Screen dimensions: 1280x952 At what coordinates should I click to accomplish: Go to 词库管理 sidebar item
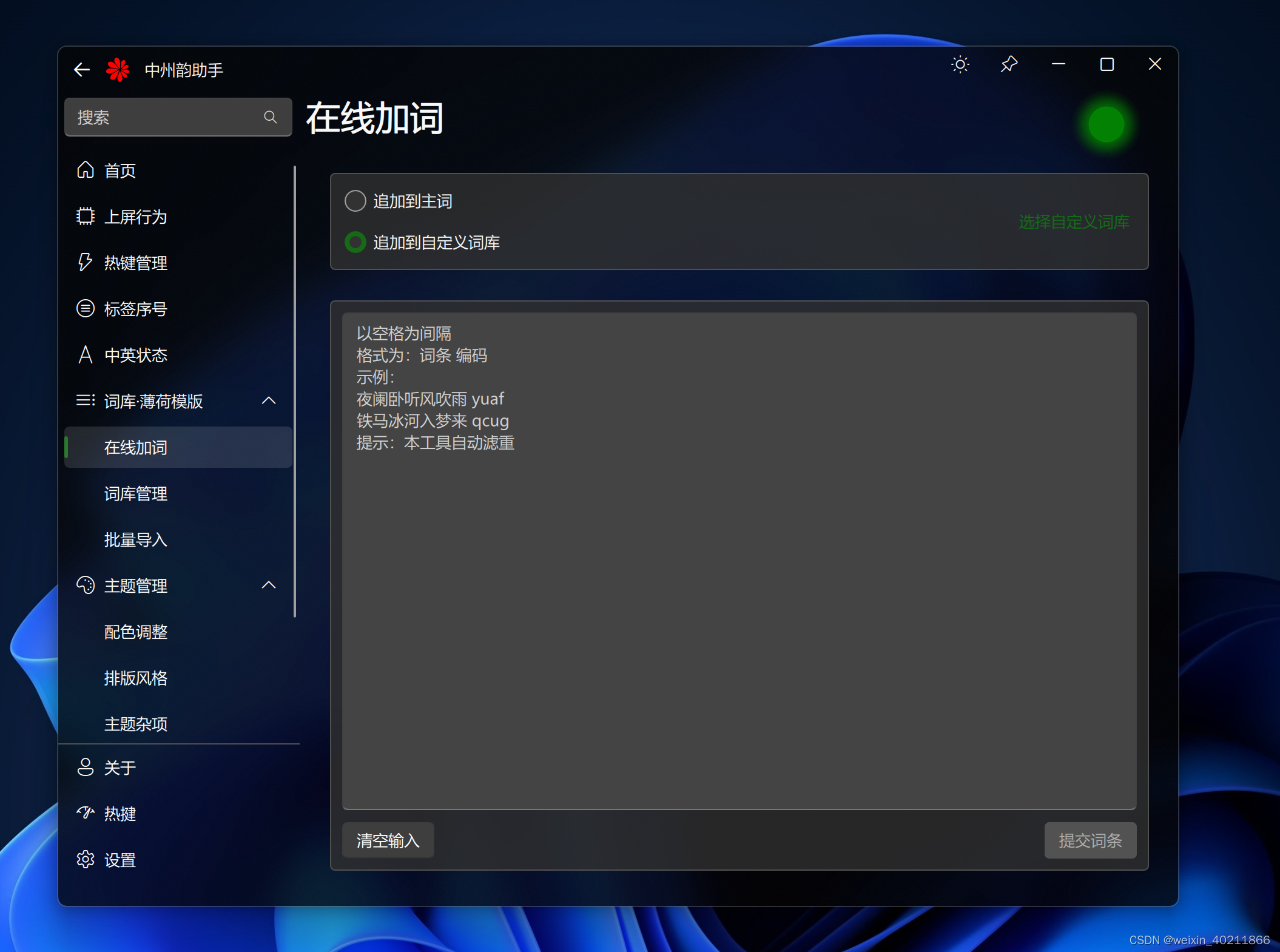point(135,493)
